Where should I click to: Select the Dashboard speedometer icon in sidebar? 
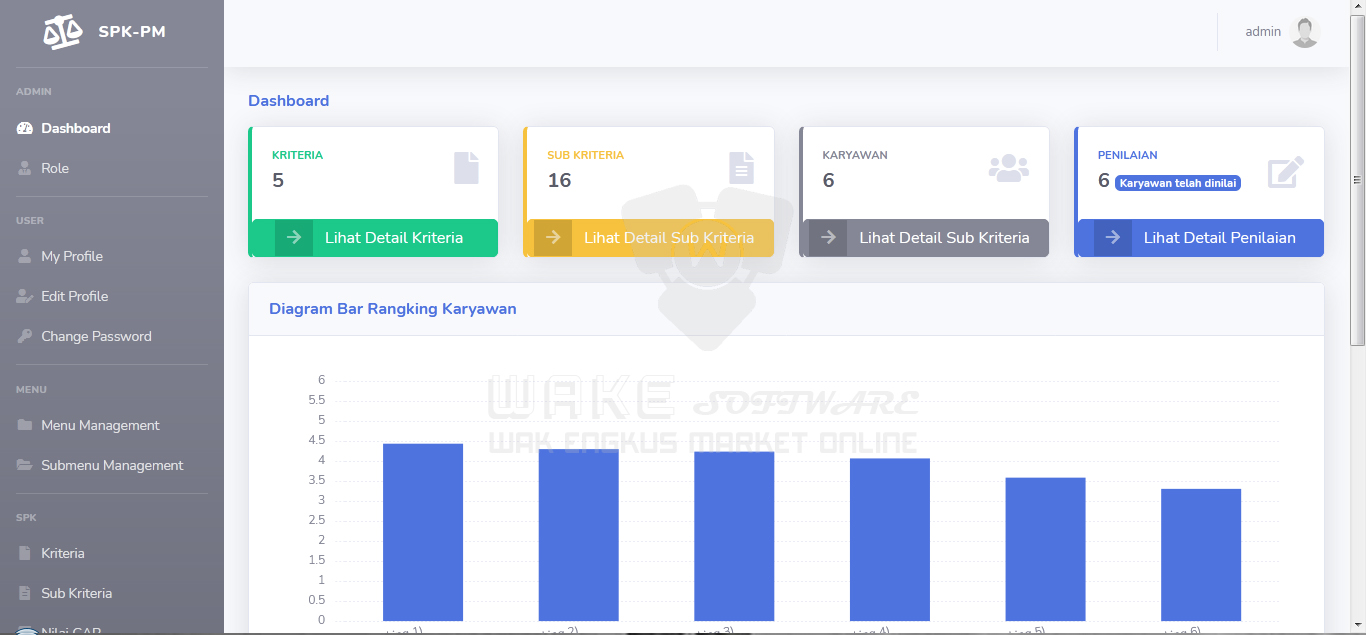[x=23, y=128]
